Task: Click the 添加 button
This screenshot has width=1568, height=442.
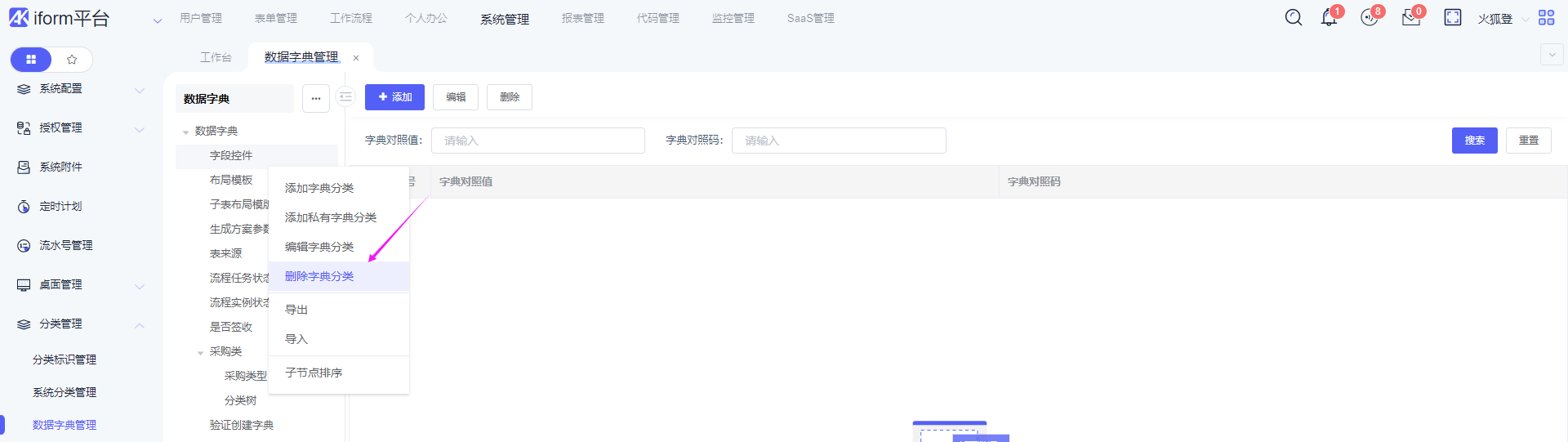Action: pos(394,97)
